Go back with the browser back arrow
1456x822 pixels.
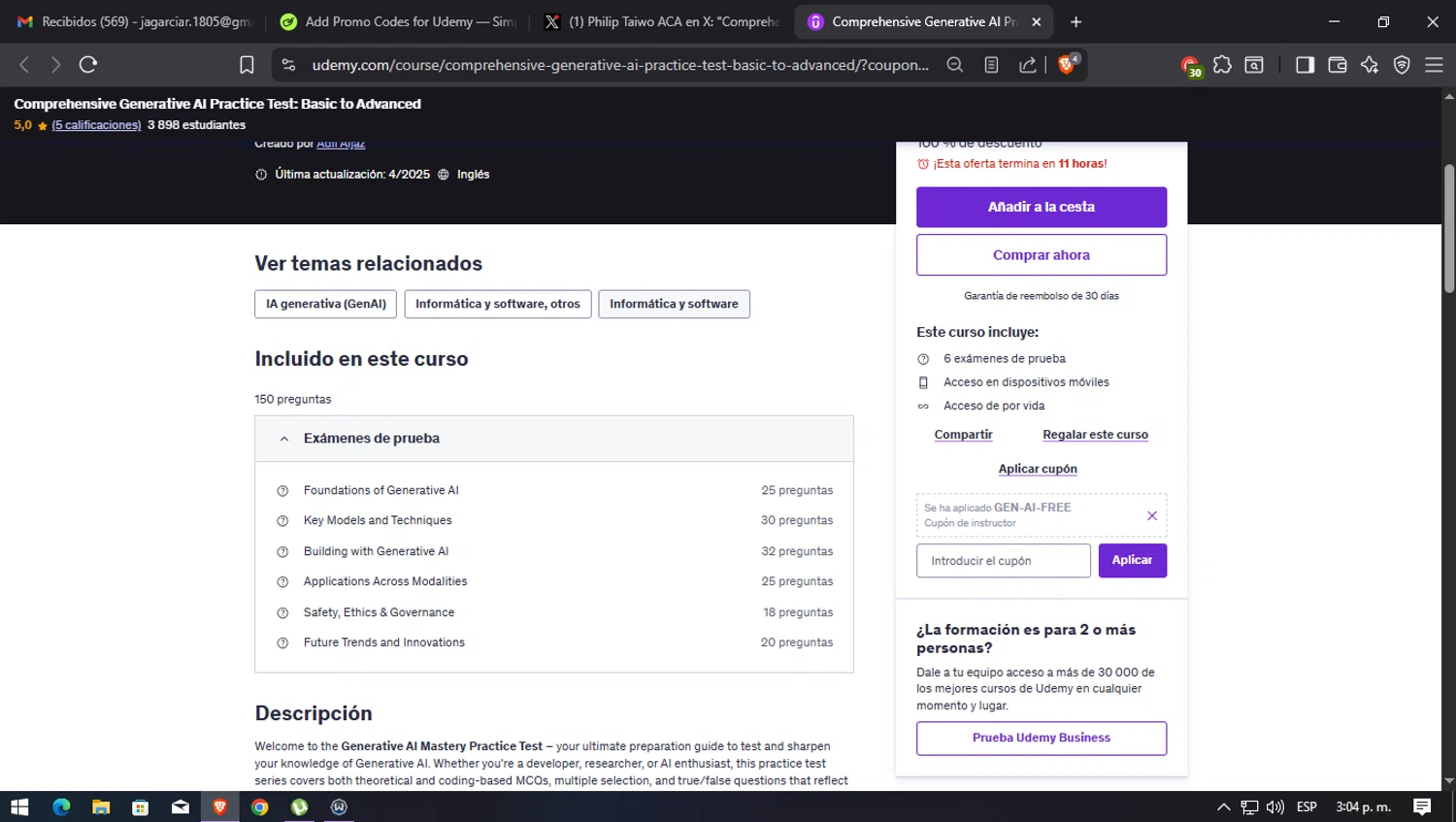[x=24, y=65]
